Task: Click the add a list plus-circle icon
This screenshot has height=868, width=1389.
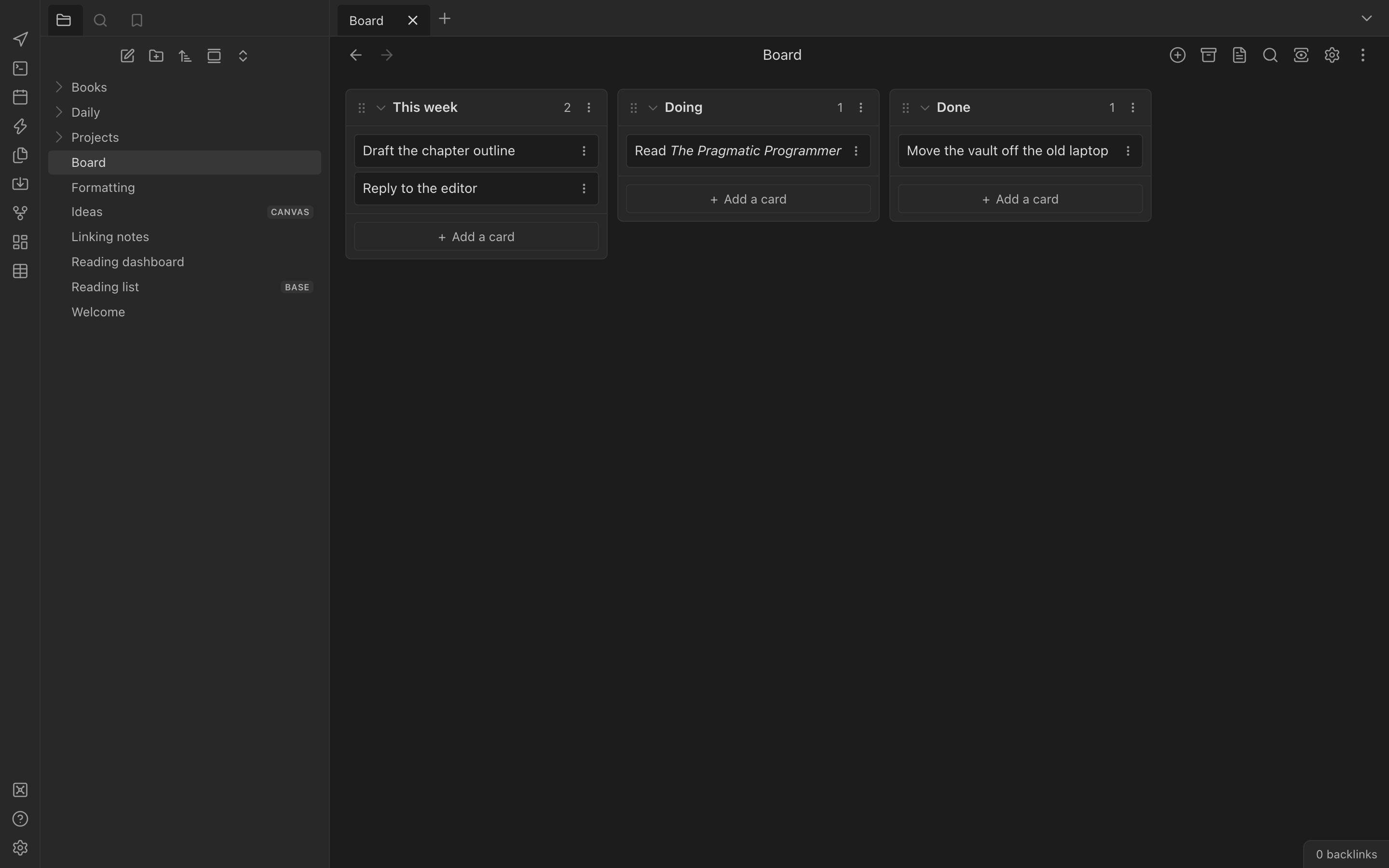Action: coord(1177,55)
